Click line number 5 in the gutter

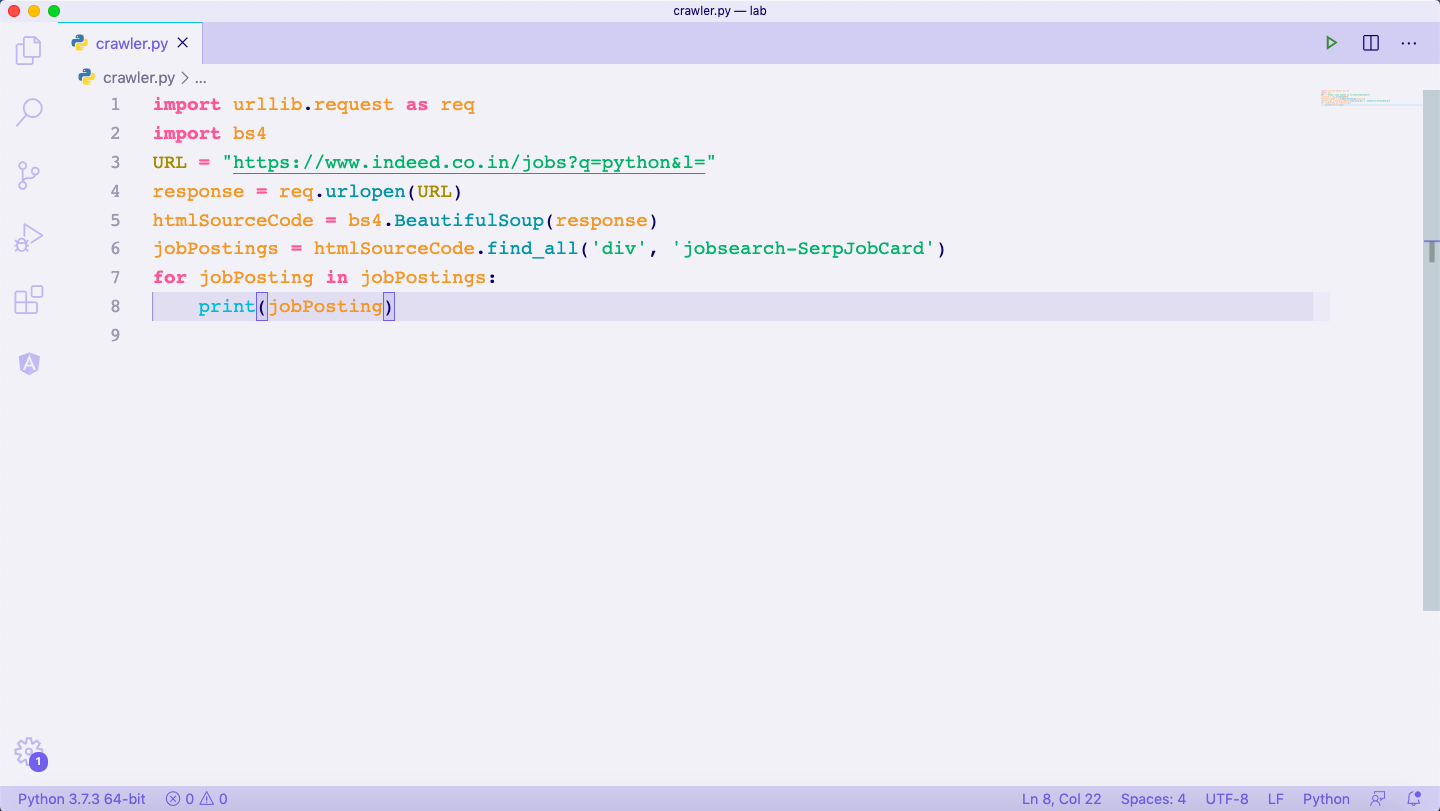click(115, 220)
